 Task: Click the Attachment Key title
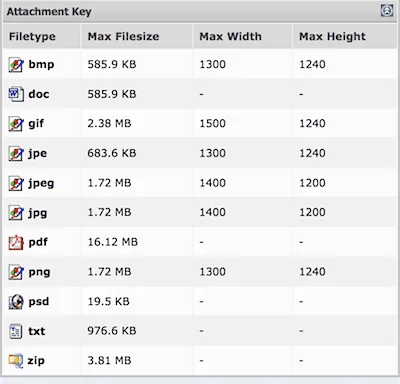49,12
